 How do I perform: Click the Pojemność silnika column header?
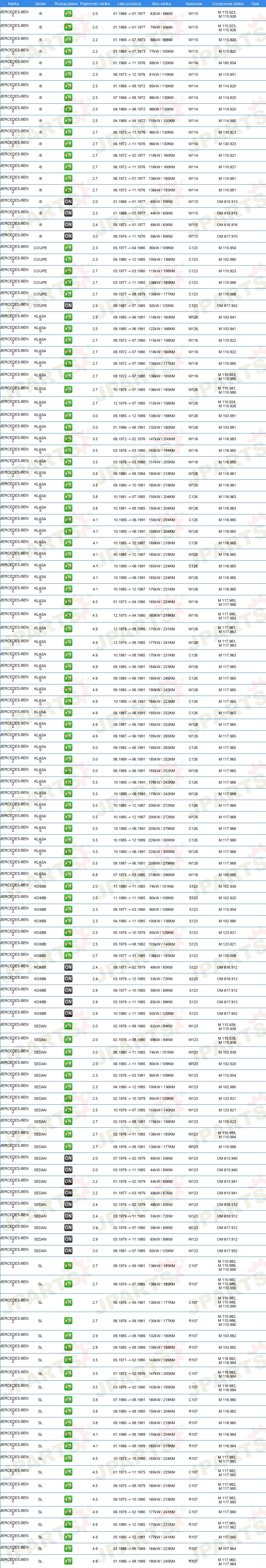[95, 4]
